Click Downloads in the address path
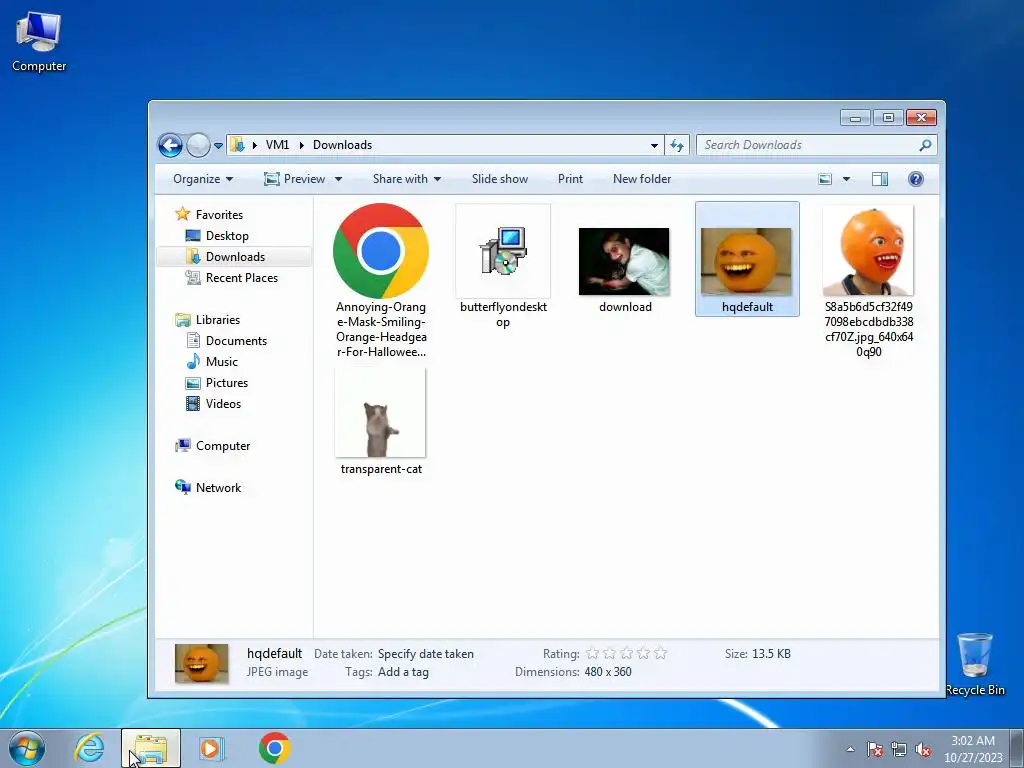Screen dimensions: 1024x768 (342, 145)
